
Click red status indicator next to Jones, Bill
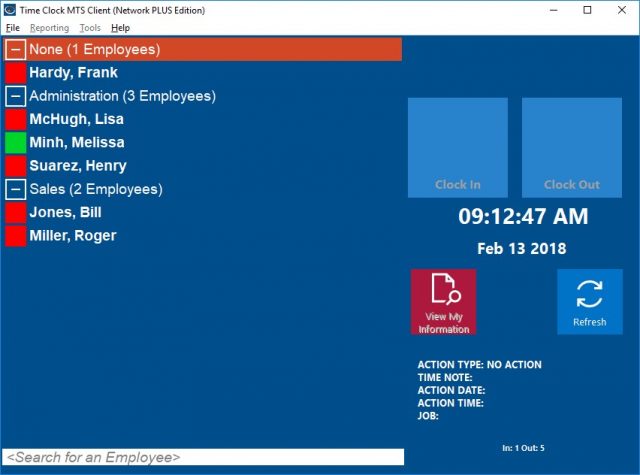(15, 213)
